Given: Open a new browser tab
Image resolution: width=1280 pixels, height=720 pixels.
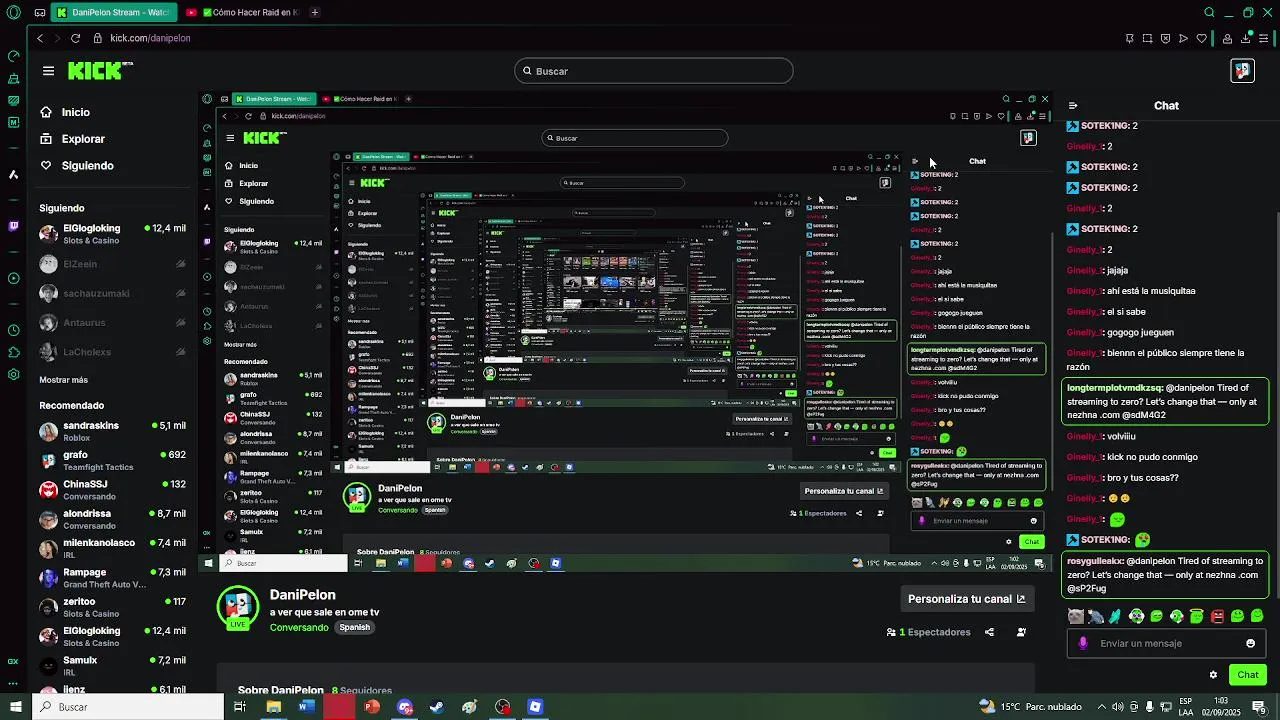Looking at the screenshot, I should click(315, 13).
